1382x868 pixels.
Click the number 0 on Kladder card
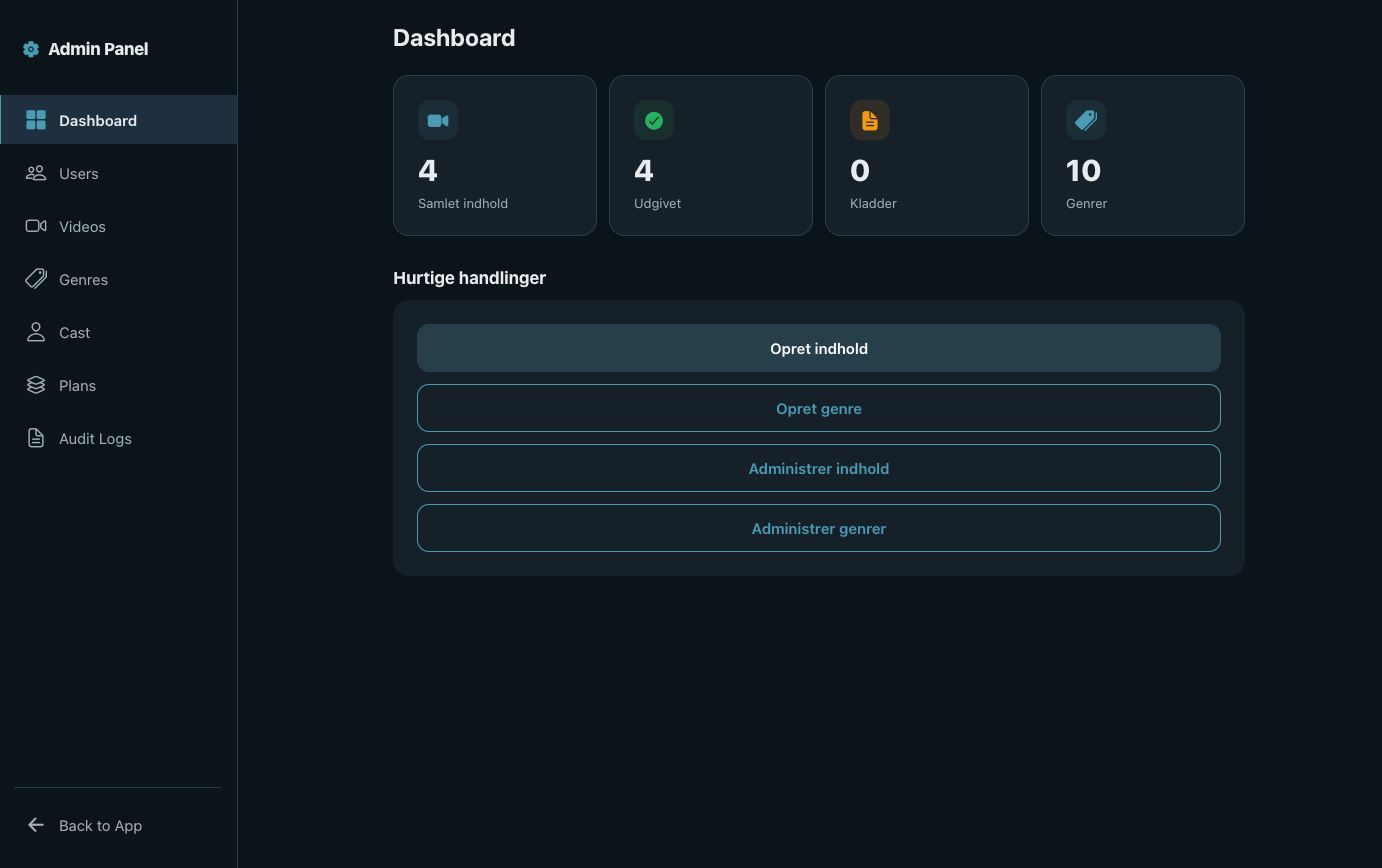click(860, 171)
